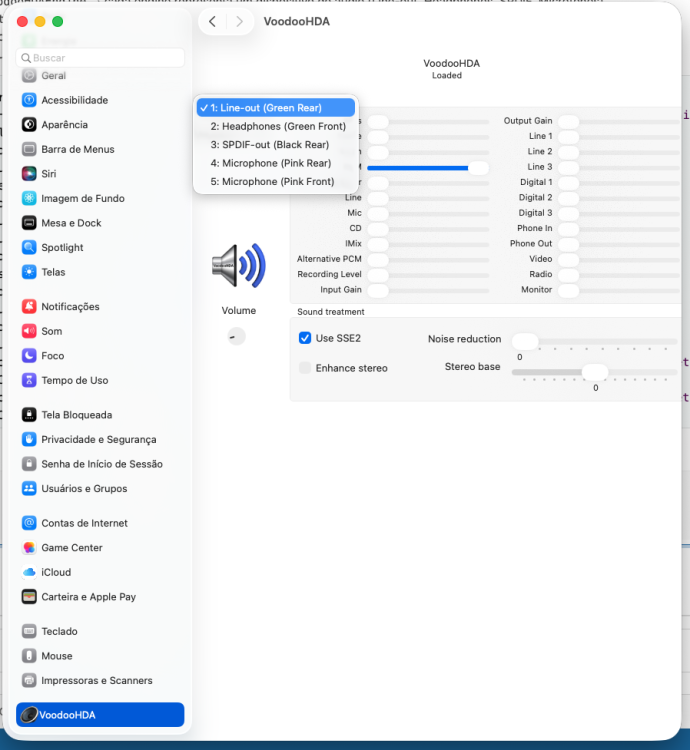Open the Telas icon in sidebar

click(x=29, y=272)
